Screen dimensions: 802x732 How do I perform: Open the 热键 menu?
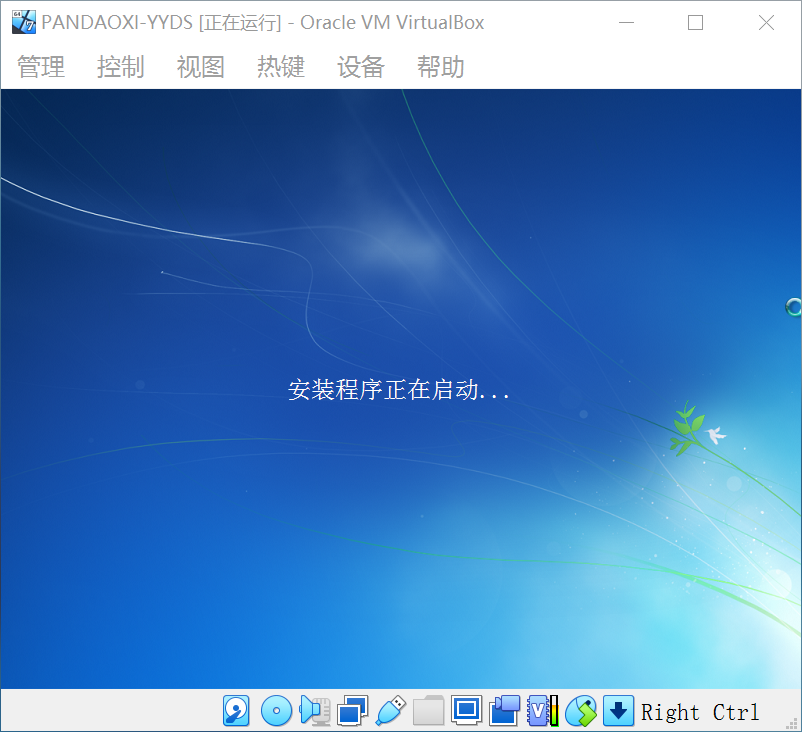pos(281,67)
